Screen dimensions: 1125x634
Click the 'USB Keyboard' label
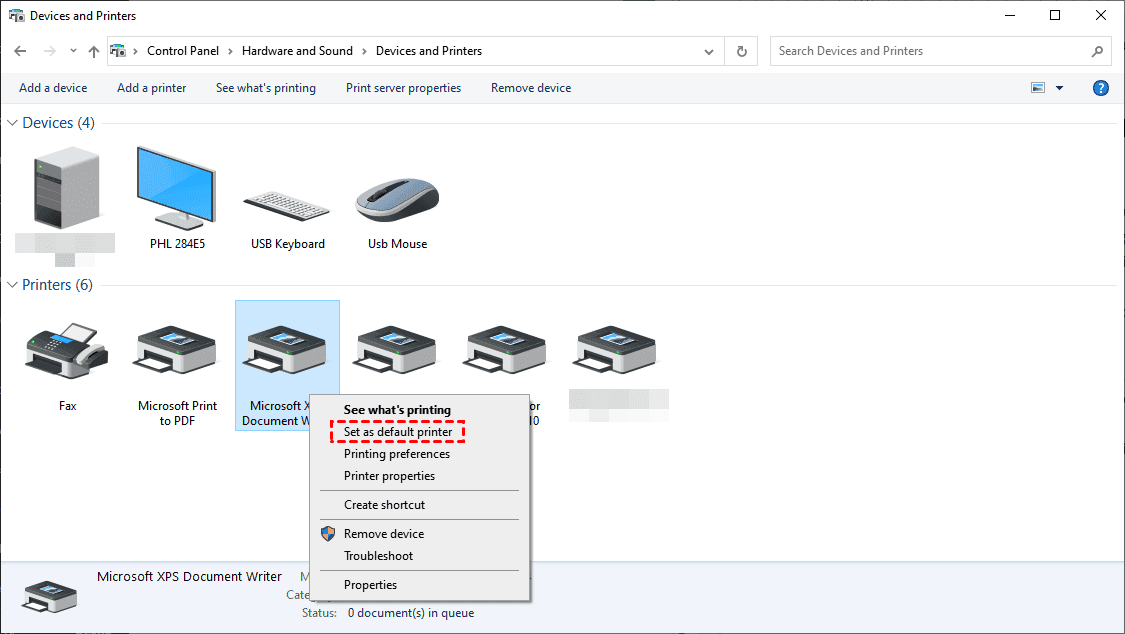point(288,244)
